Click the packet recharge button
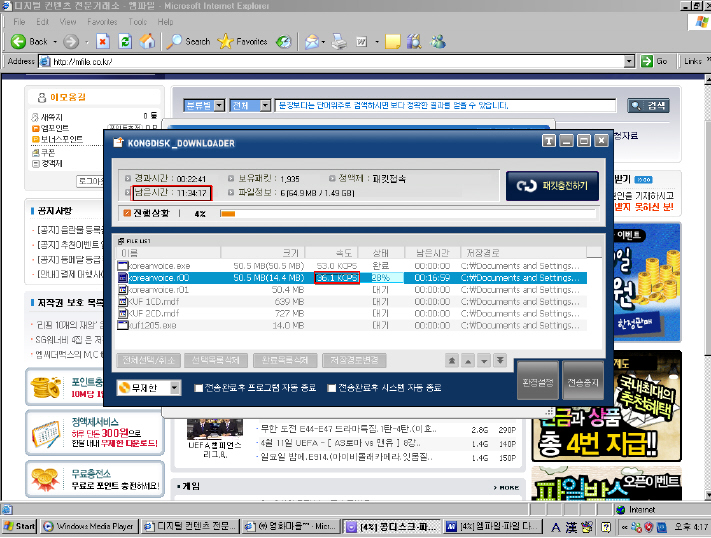 pyautogui.click(x=552, y=186)
